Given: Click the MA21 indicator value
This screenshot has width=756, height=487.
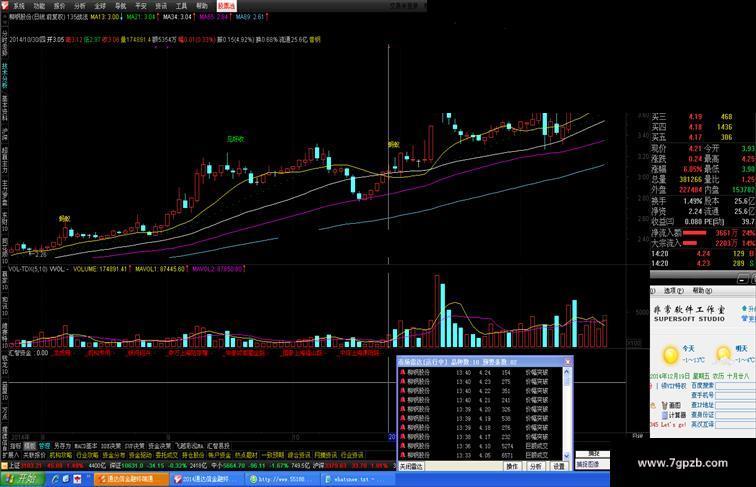Looking at the screenshot, I should pos(143,17).
